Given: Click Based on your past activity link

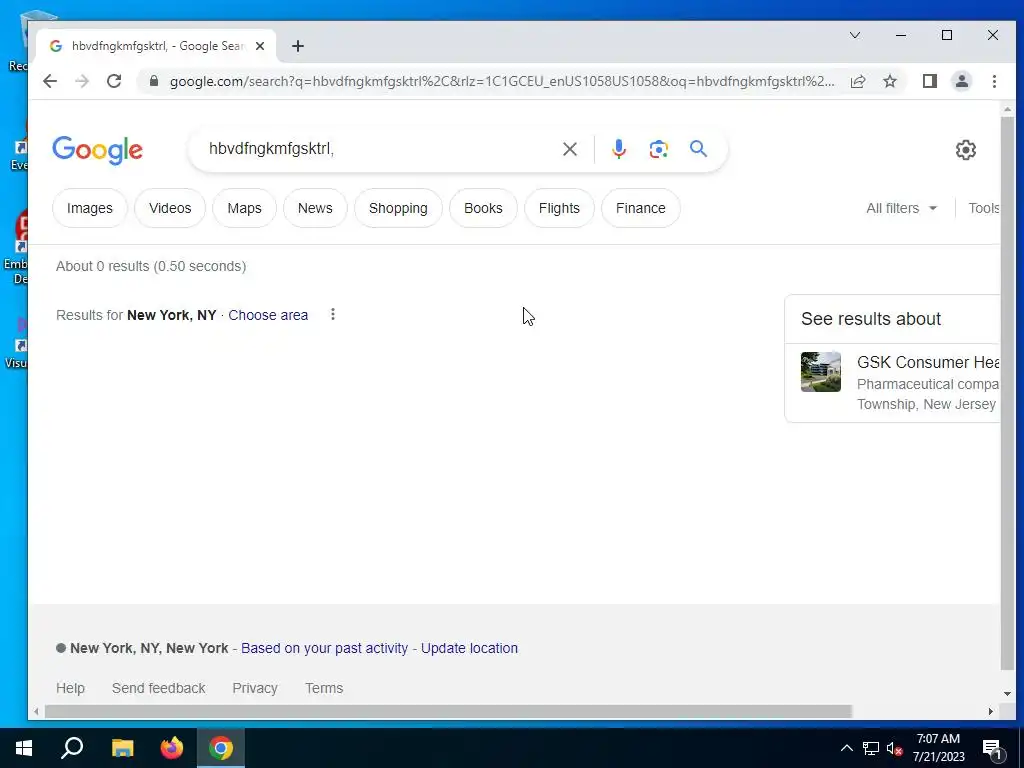Looking at the screenshot, I should coord(325,648).
